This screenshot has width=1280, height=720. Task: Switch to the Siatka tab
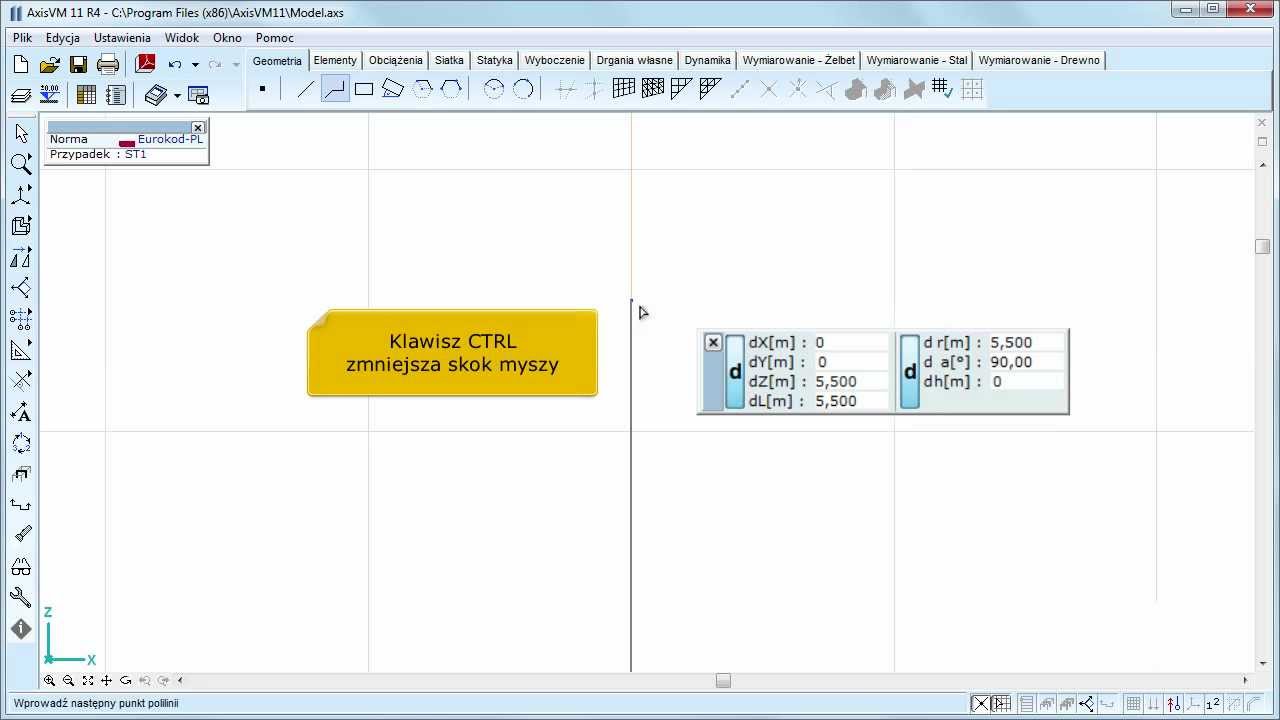pyautogui.click(x=449, y=60)
